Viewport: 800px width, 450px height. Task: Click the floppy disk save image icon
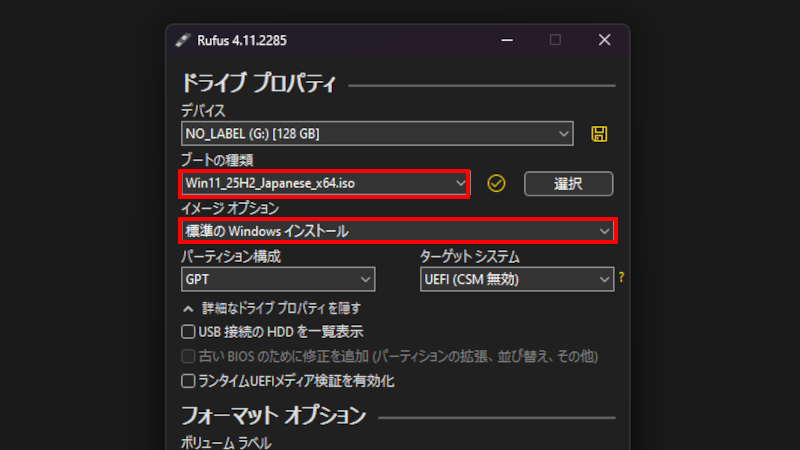coord(600,133)
